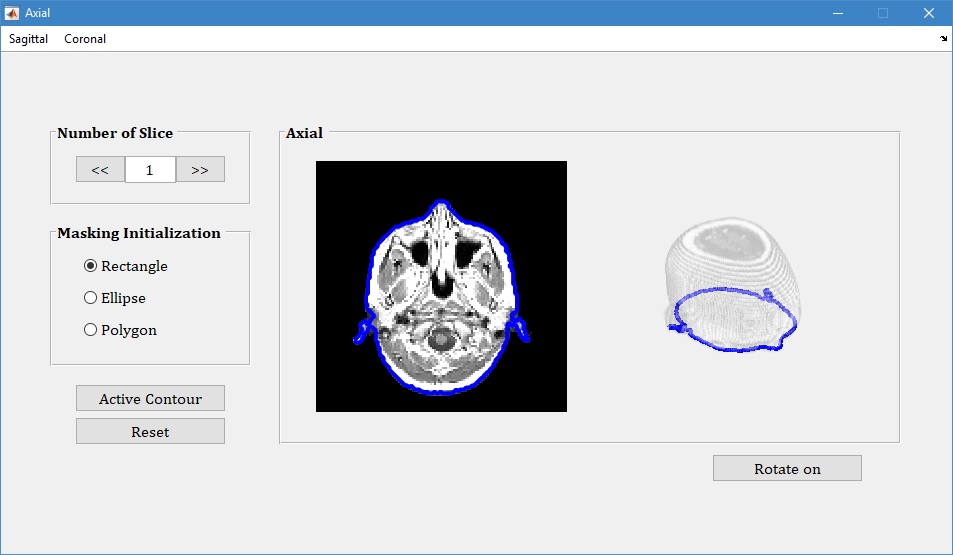Go to previous slice with << button
The width and height of the screenshot is (953, 555).
100,170
